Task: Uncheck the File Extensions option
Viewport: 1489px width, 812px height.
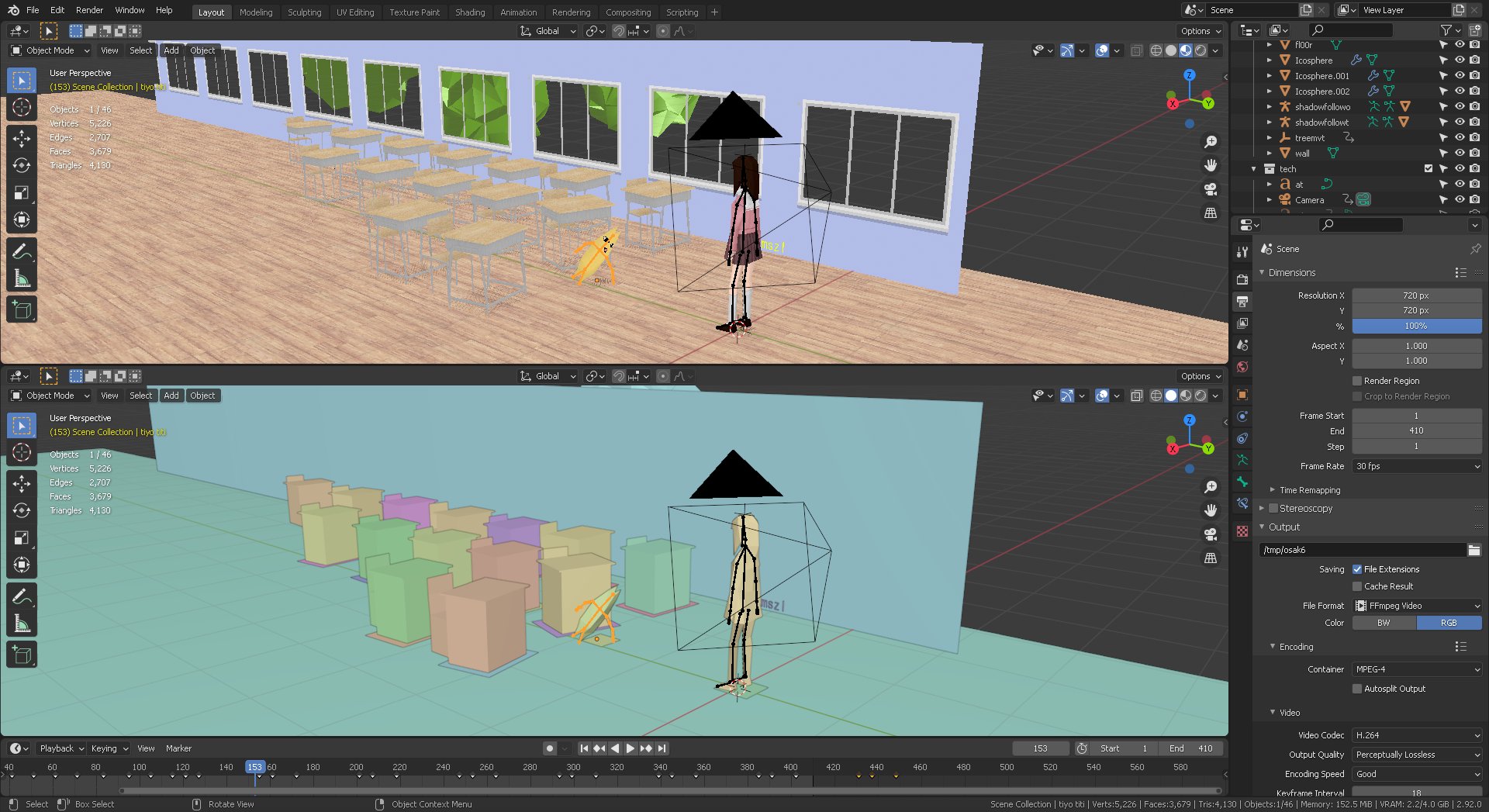Action: click(1357, 569)
